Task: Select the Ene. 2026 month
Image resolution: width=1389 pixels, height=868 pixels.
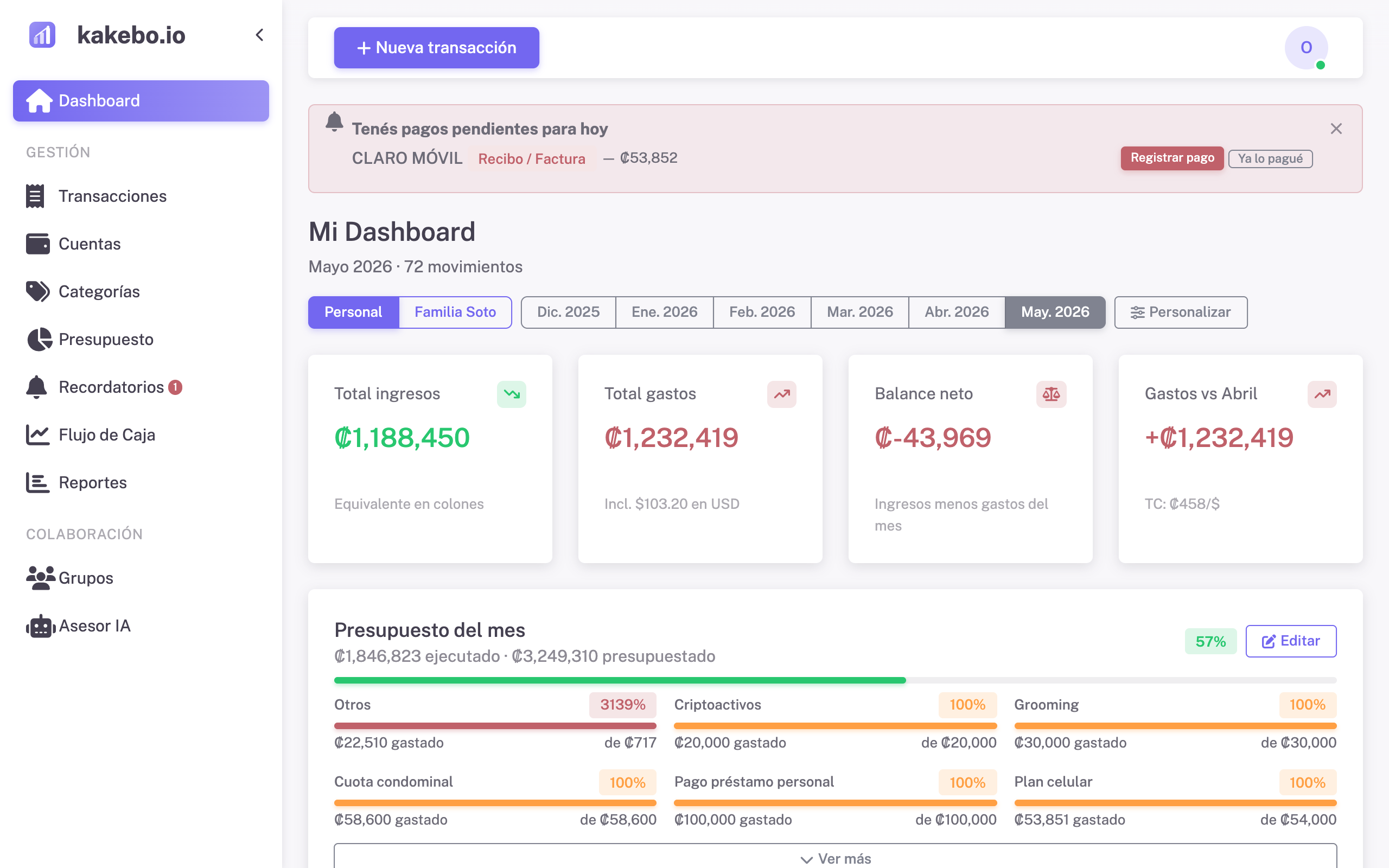Action: click(664, 312)
